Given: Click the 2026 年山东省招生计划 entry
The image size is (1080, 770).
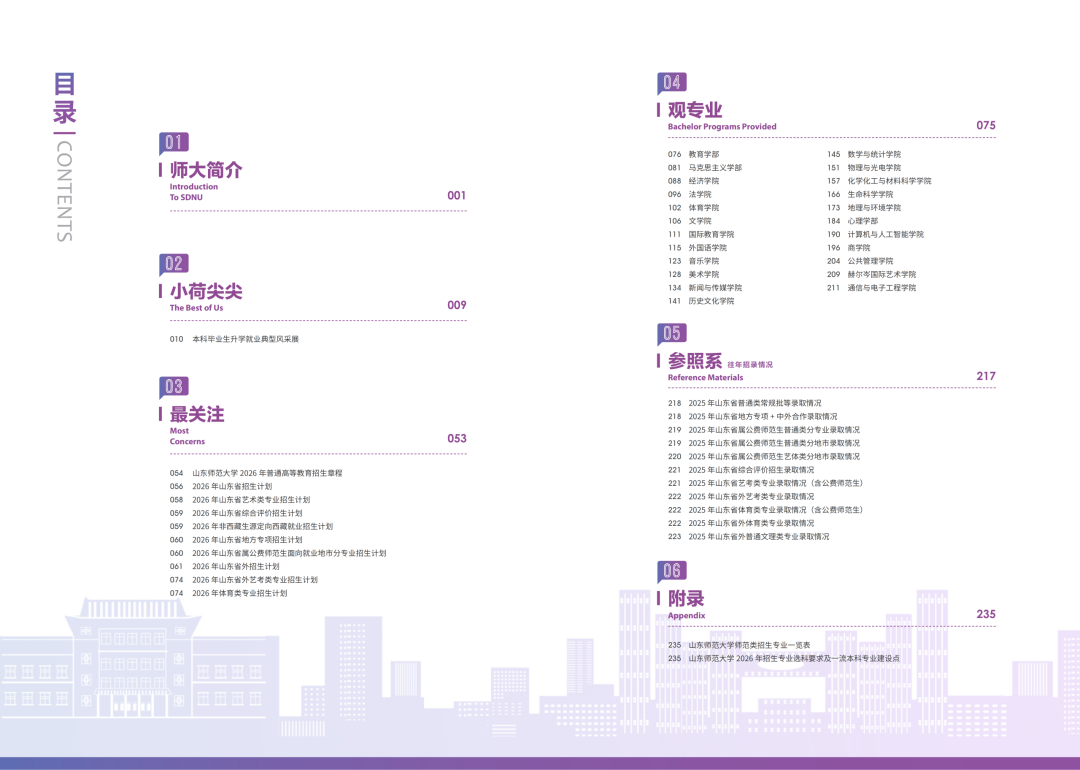Looking at the screenshot, I should tap(221, 486).
